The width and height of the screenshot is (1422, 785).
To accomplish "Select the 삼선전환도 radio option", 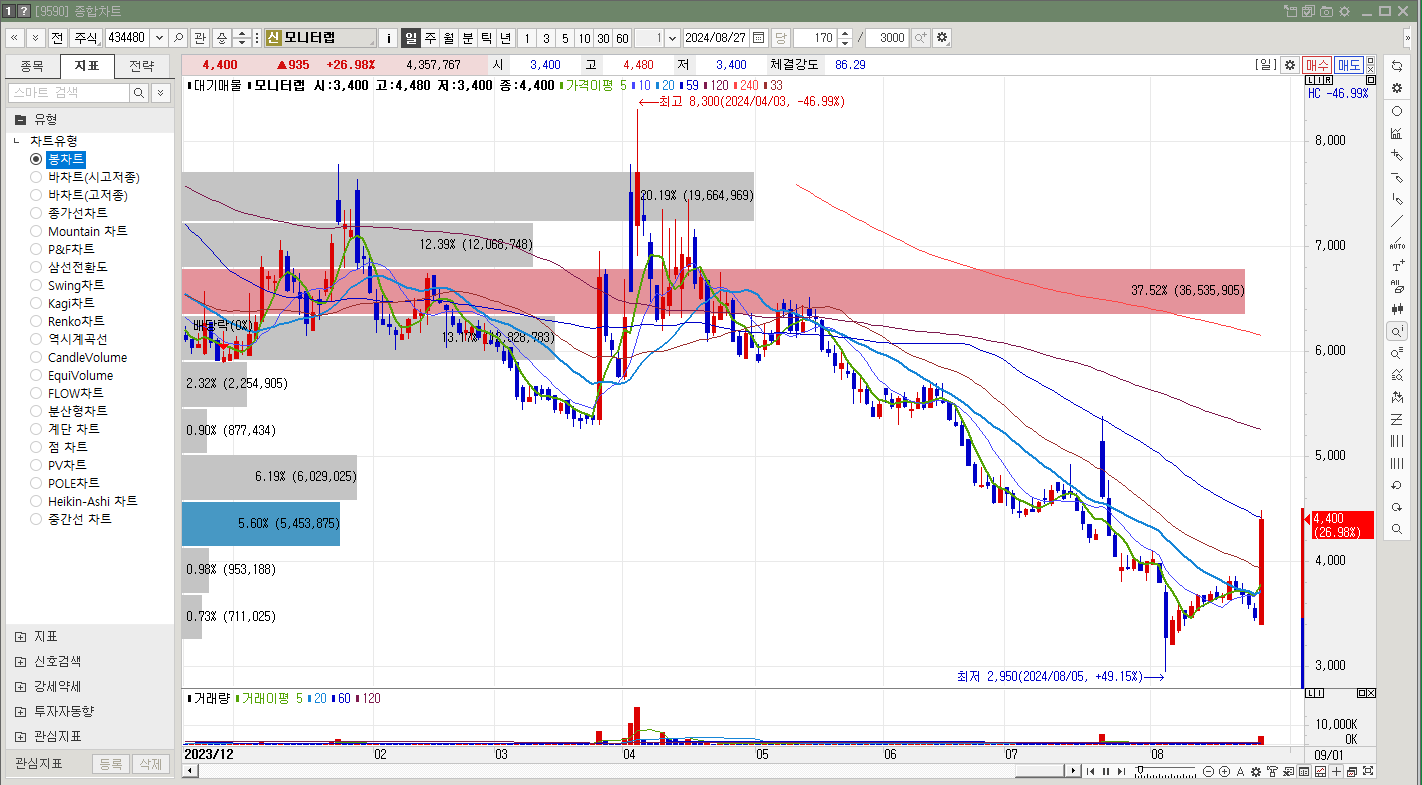I will point(36,267).
